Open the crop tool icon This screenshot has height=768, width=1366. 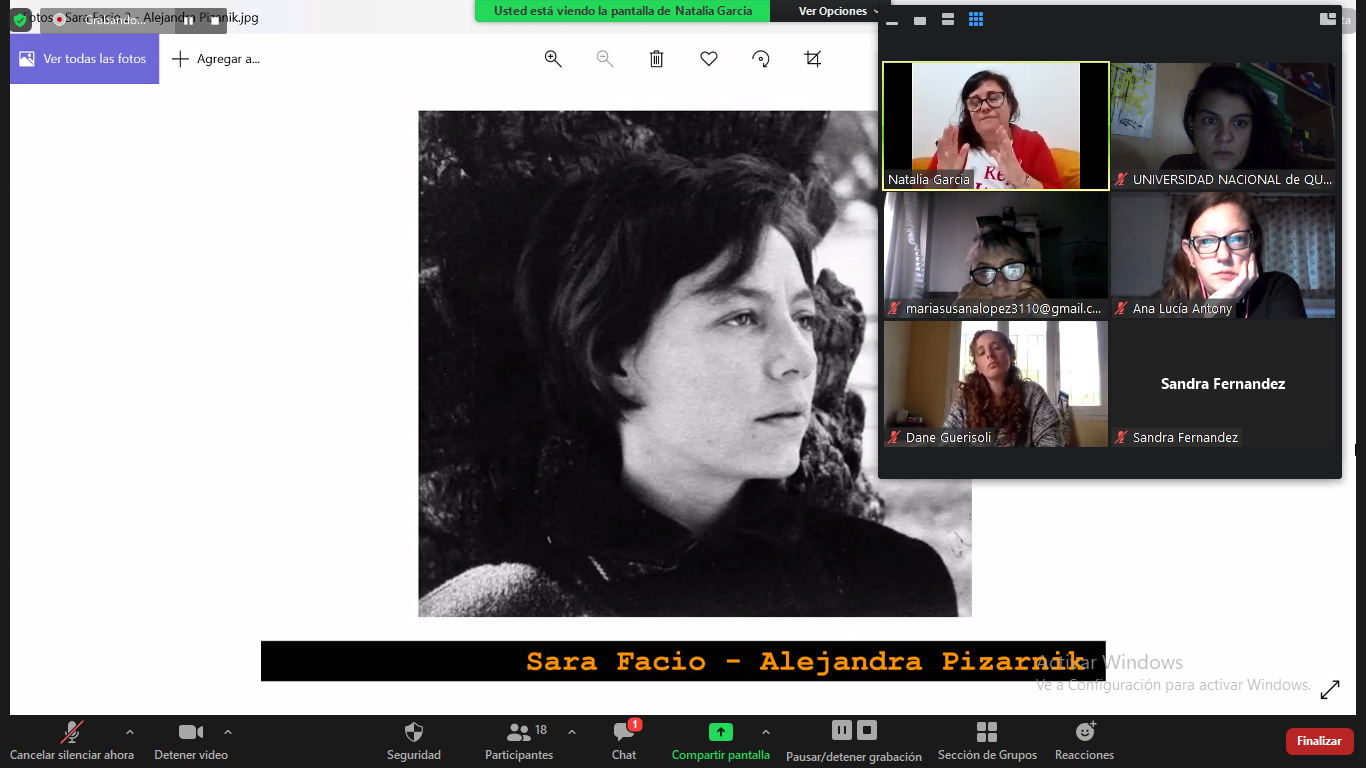(x=813, y=59)
